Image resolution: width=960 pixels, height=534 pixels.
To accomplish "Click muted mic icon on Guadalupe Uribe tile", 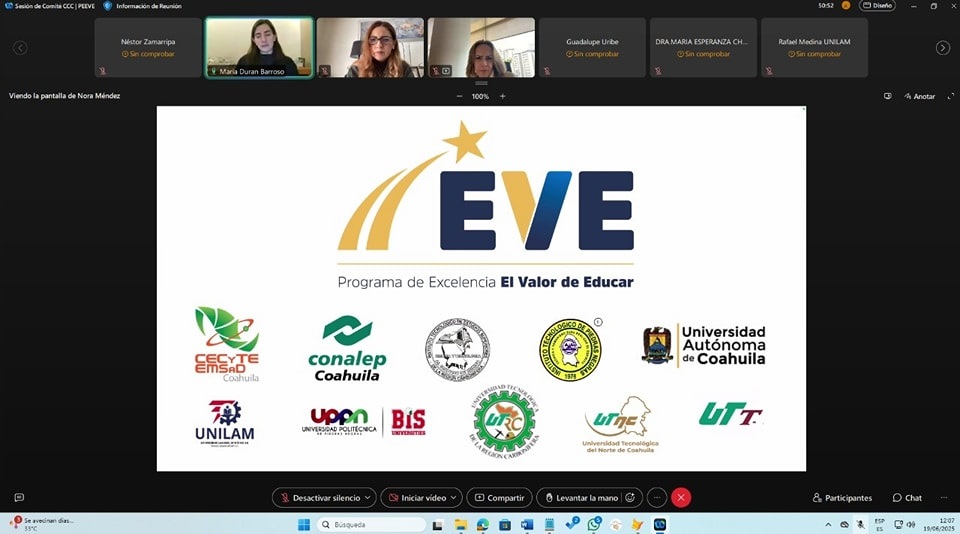I will [x=547, y=71].
